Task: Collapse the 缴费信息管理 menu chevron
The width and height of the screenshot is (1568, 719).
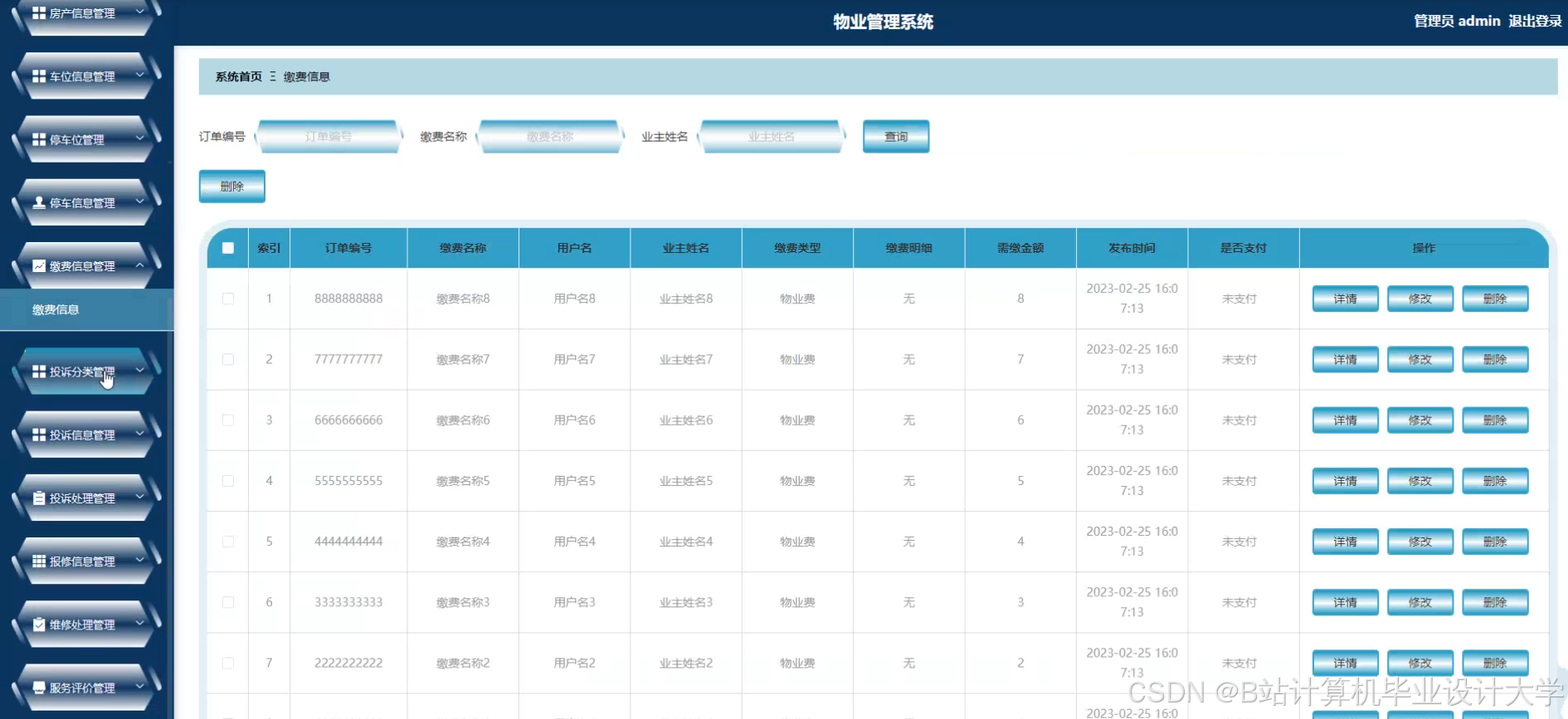Action: click(x=139, y=265)
